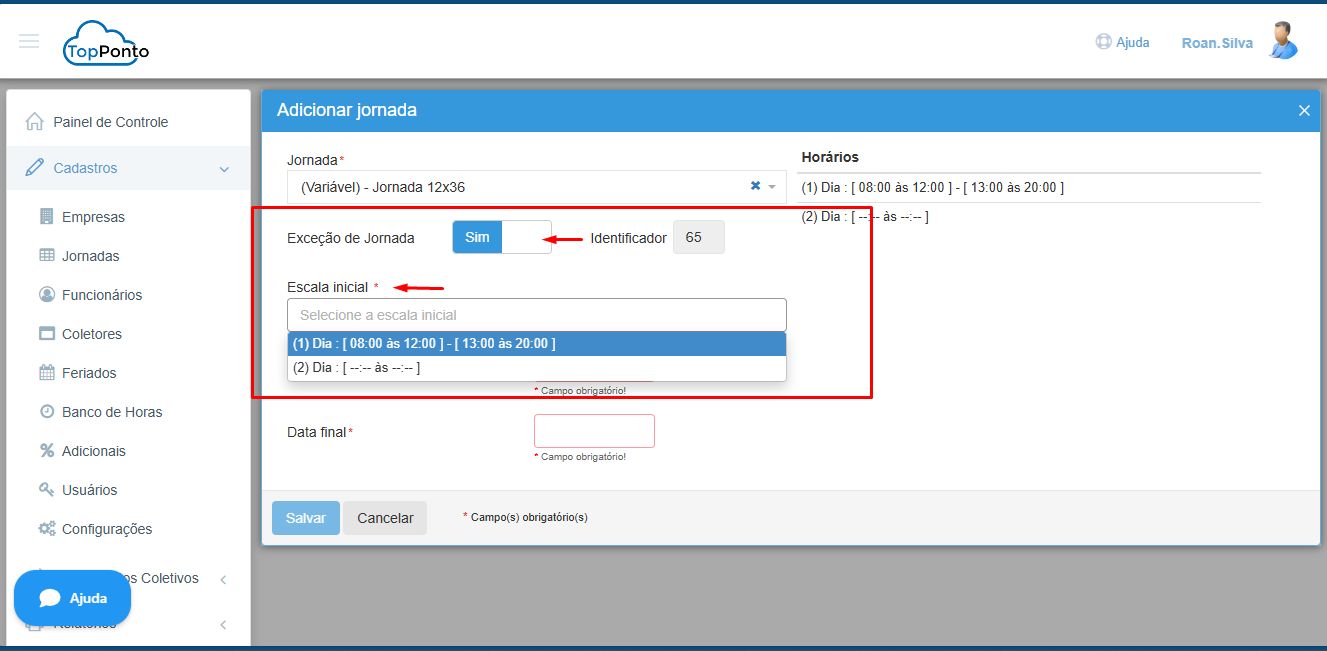Expand the Jornada dropdown arrow
Viewport: 1327px width, 651px height.
click(x=772, y=187)
